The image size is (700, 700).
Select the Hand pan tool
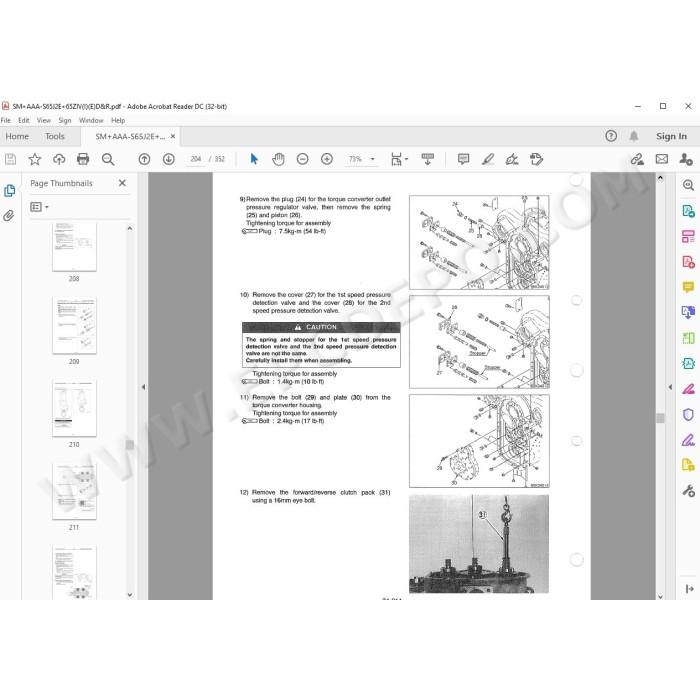[278, 159]
